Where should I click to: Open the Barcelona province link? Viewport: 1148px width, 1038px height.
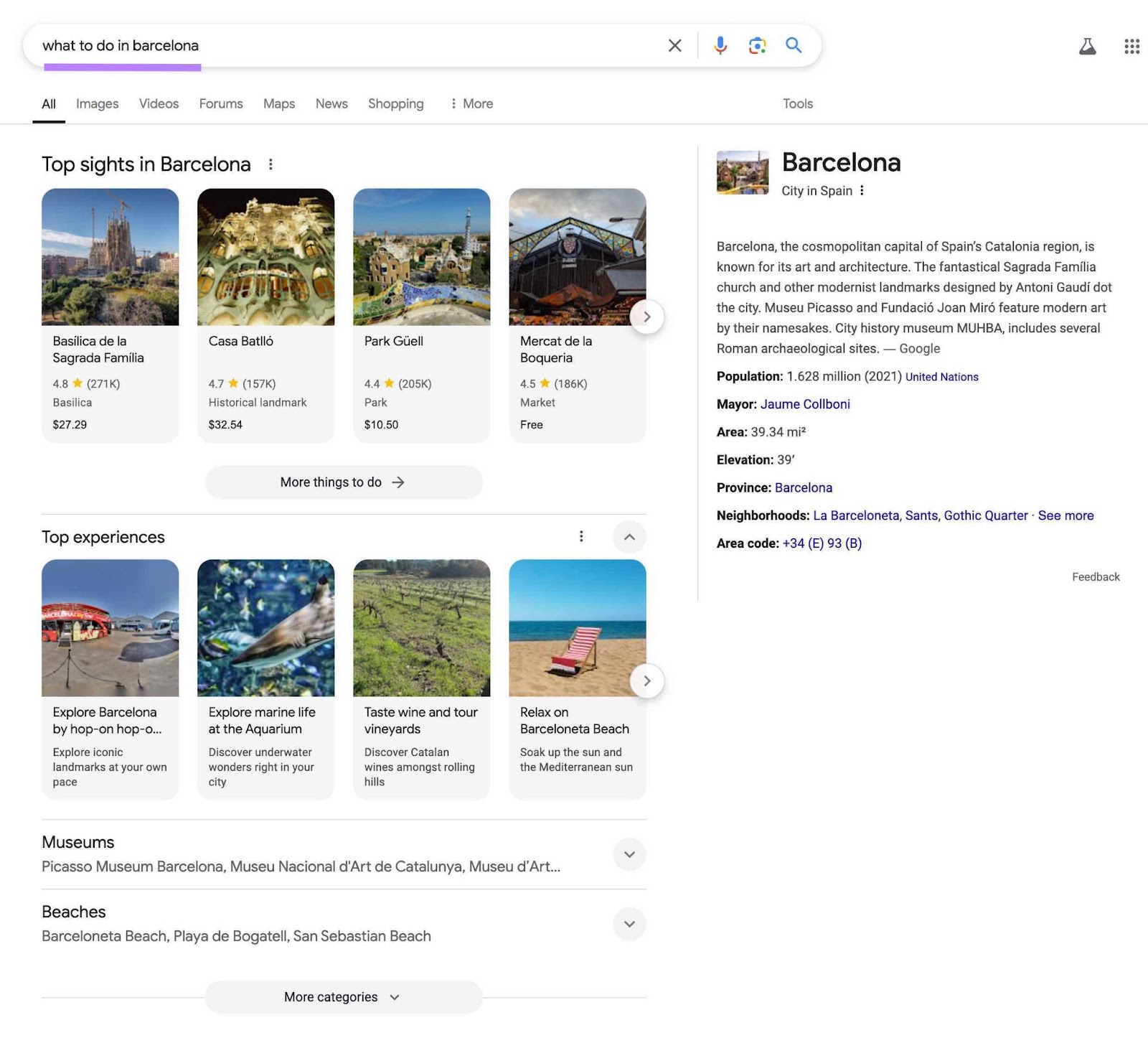(804, 487)
